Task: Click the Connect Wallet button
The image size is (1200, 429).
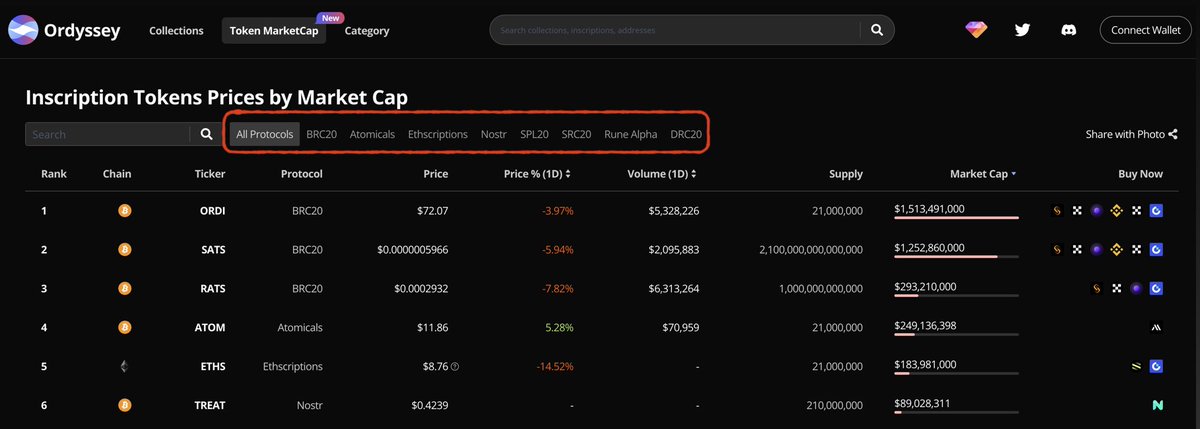Action: coord(1146,30)
